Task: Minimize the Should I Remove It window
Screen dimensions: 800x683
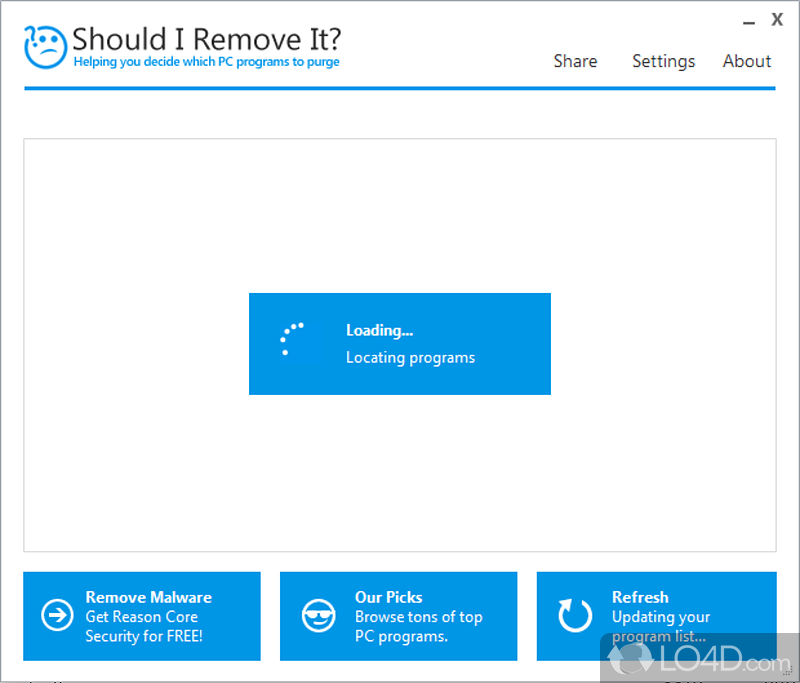Action: [748, 22]
